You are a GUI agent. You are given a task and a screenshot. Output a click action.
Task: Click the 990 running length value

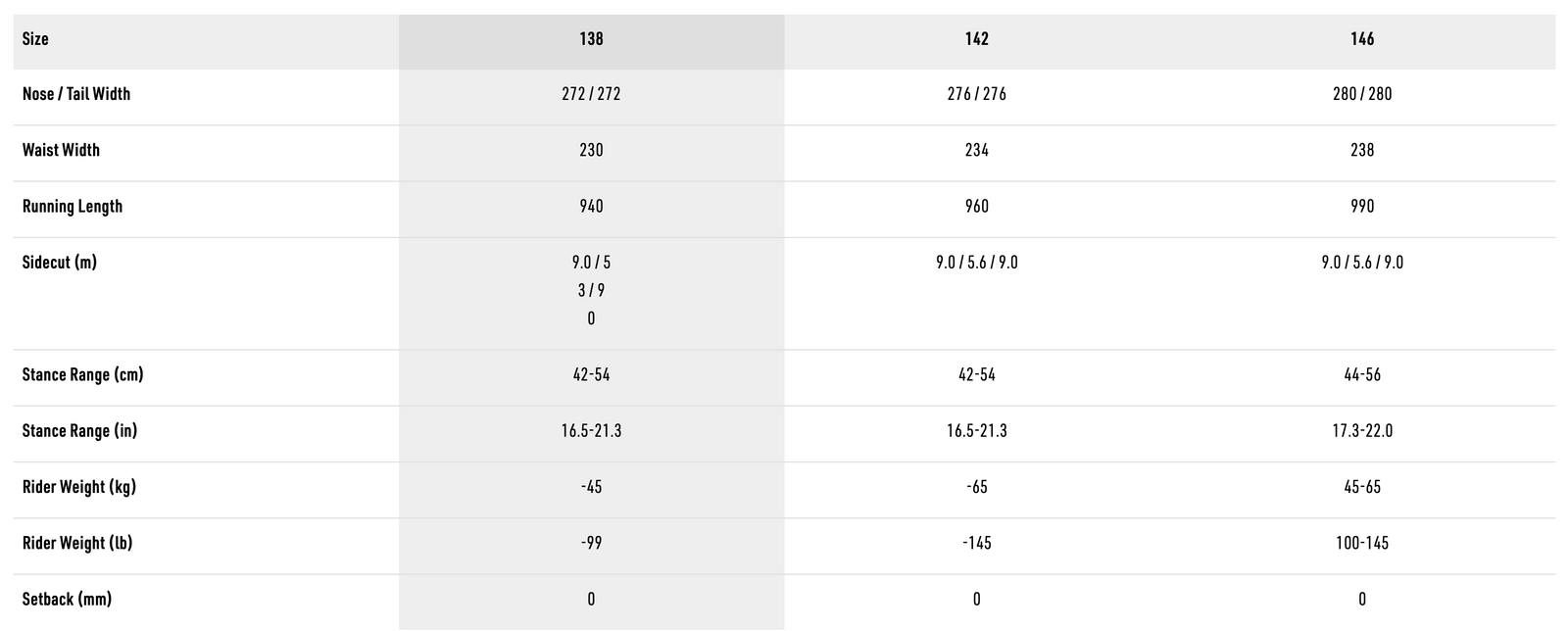(x=1362, y=207)
